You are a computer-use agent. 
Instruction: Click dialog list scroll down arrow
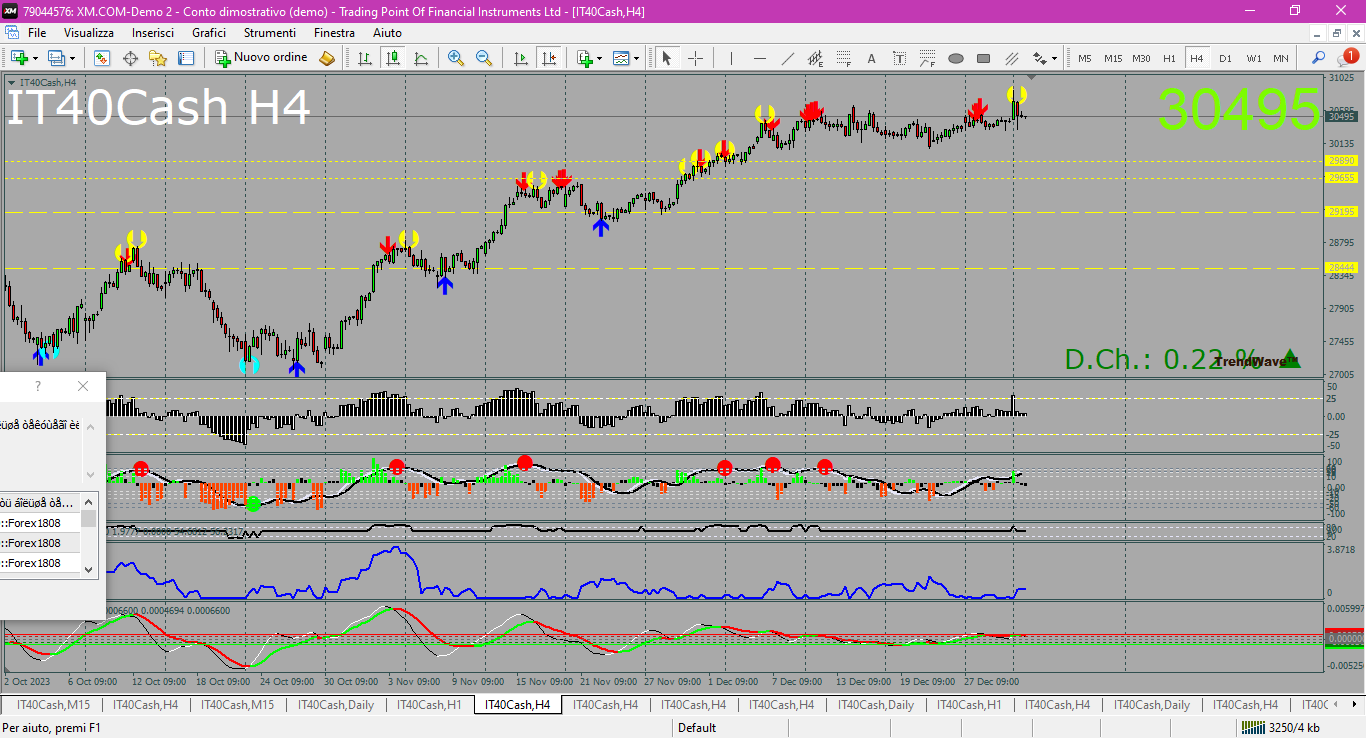[89, 569]
